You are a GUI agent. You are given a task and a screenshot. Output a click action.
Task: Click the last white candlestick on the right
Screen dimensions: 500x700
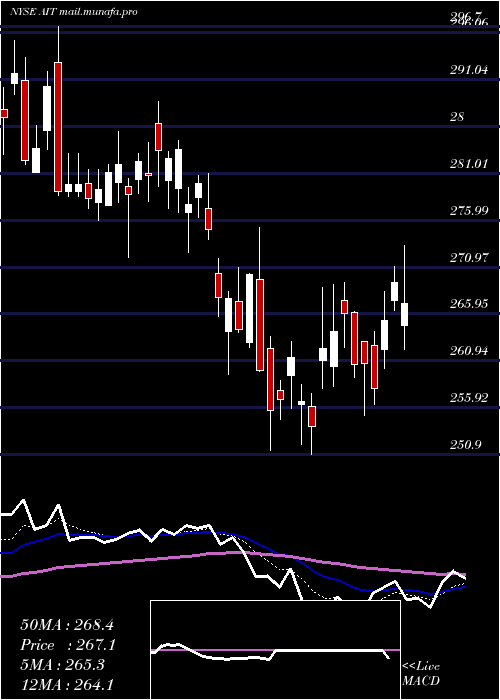(404, 314)
